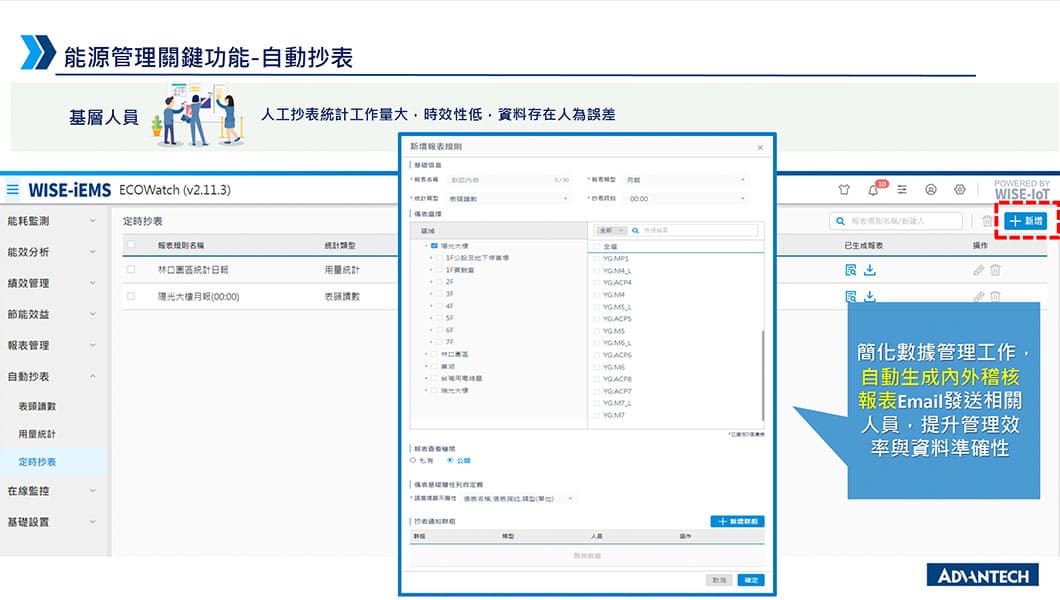Screen dimensions: 1060x600
Task: Check the 林口園區 tree node checkbox in dialog
Action: pyautogui.click(x=434, y=354)
